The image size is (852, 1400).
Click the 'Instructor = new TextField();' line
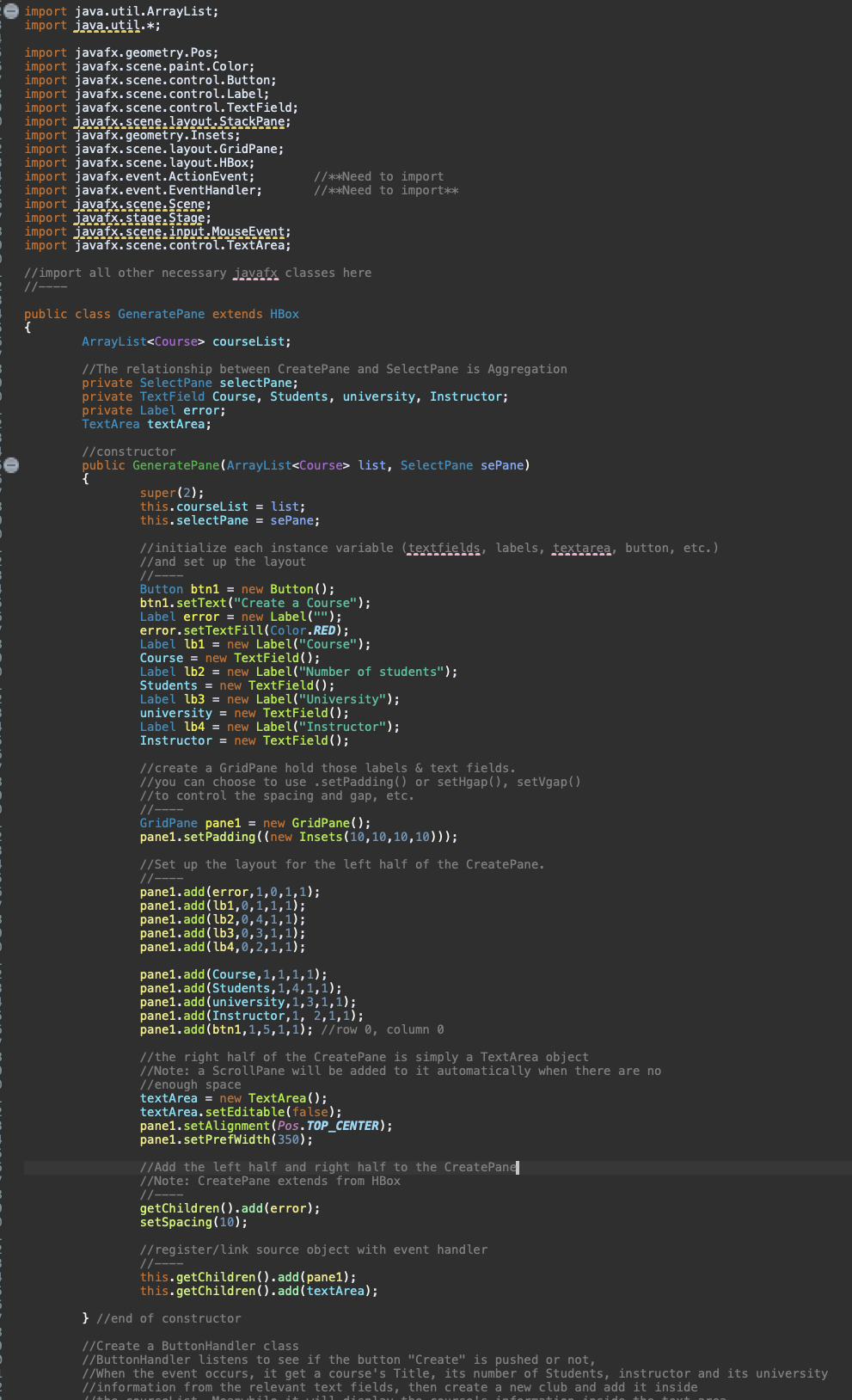pyautogui.click(x=244, y=740)
